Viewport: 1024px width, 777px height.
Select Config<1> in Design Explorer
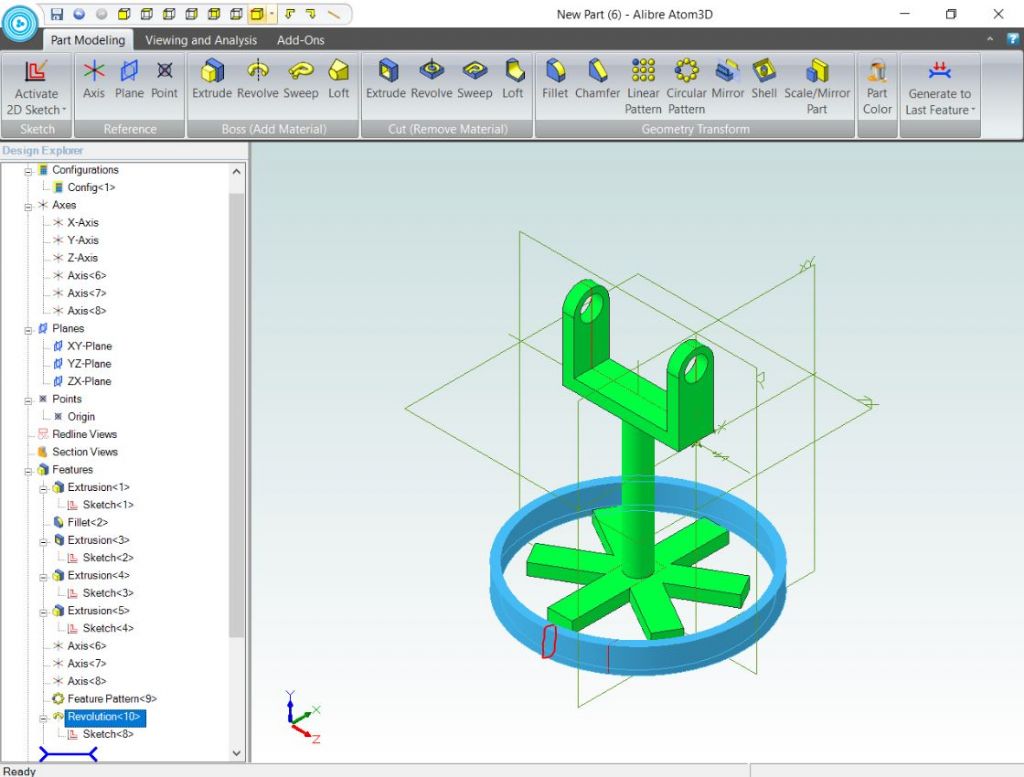(91, 187)
